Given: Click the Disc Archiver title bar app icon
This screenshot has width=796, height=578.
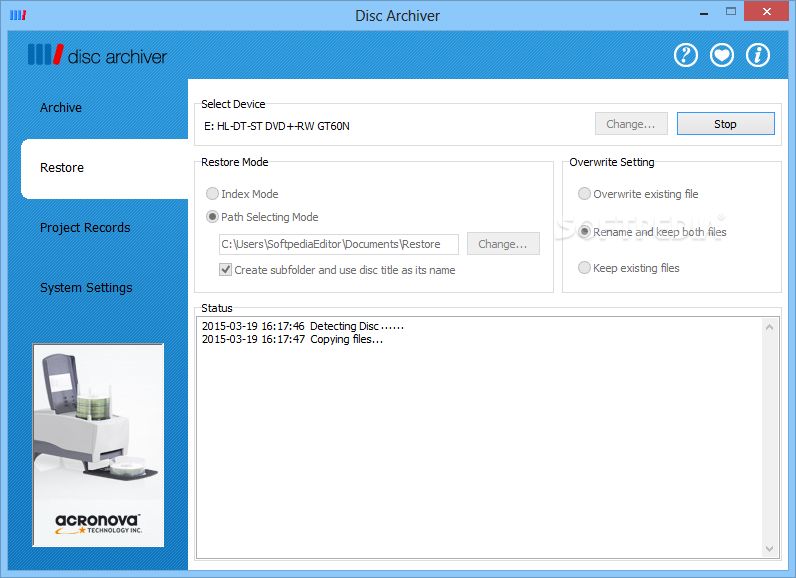Looking at the screenshot, I should 18,15.
